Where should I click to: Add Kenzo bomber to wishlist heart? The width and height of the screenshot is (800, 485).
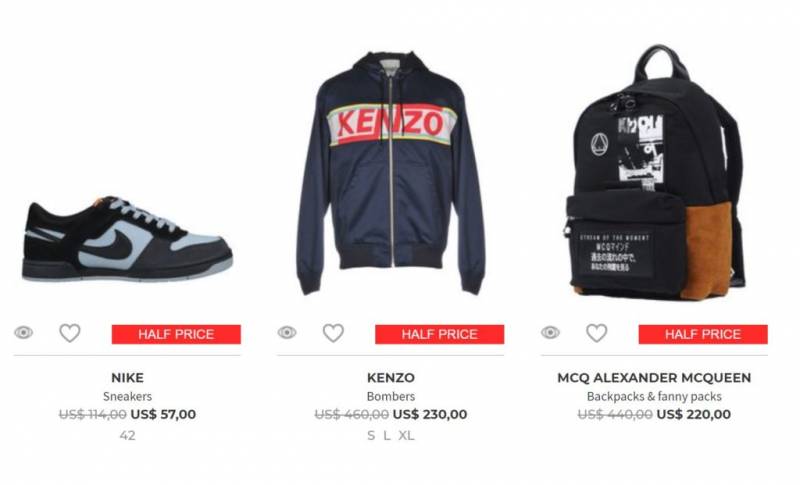pos(333,333)
